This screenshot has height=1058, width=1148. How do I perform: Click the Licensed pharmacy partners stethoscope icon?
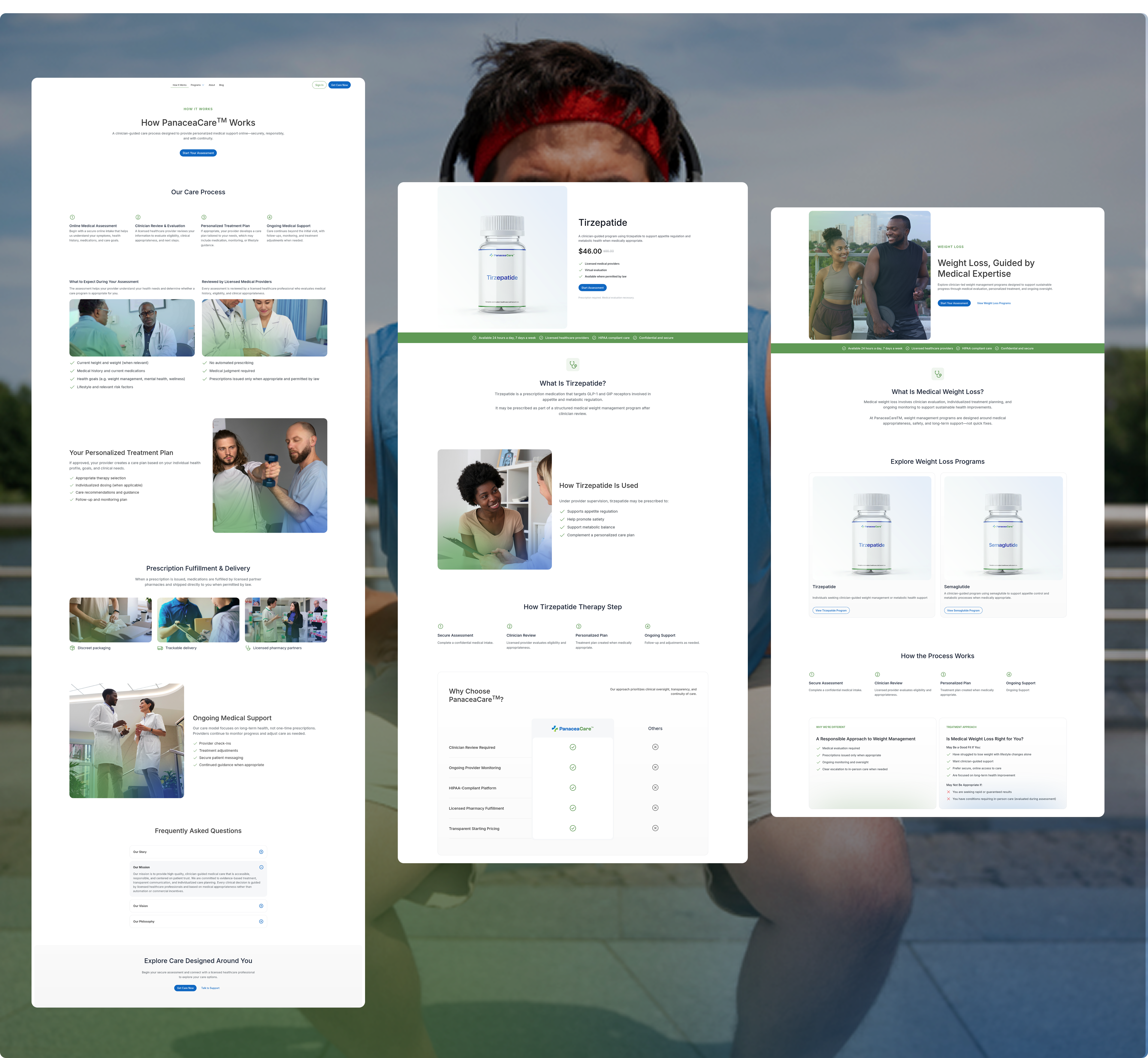point(248,648)
